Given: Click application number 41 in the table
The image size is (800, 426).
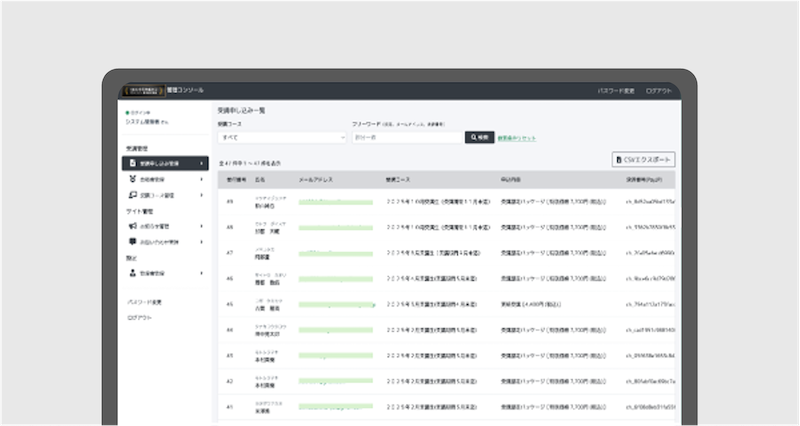Looking at the screenshot, I should (230, 407).
